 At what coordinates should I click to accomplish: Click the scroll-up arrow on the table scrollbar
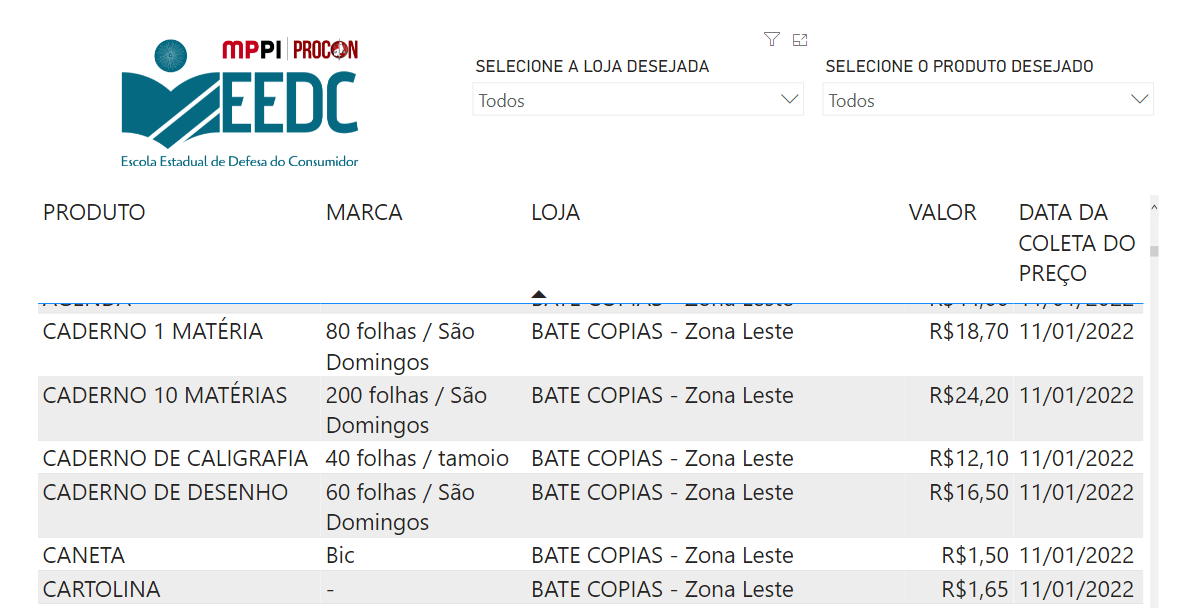point(1154,208)
